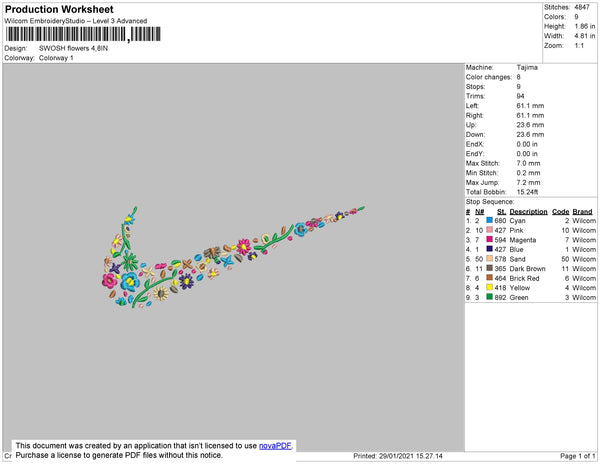Click the Max Jump value 7.2 mm

tap(528, 182)
